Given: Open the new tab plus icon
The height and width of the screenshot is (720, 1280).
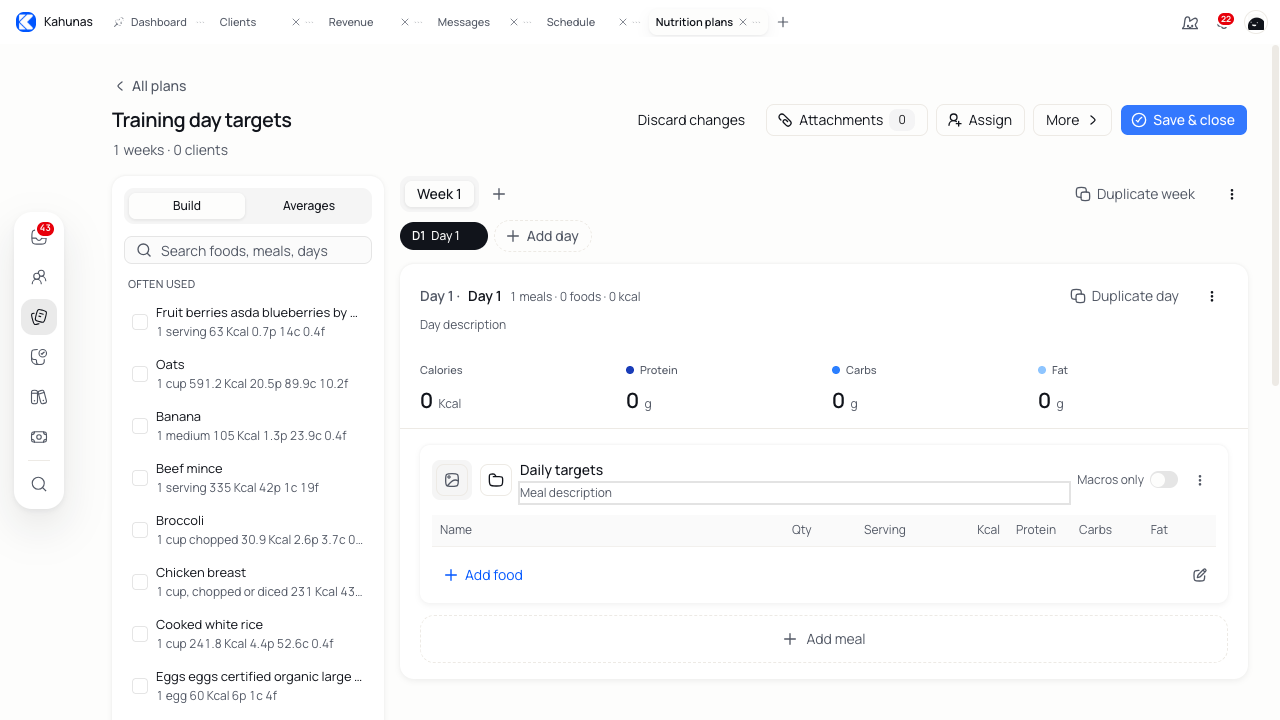Looking at the screenshot, I should (783, 22).
